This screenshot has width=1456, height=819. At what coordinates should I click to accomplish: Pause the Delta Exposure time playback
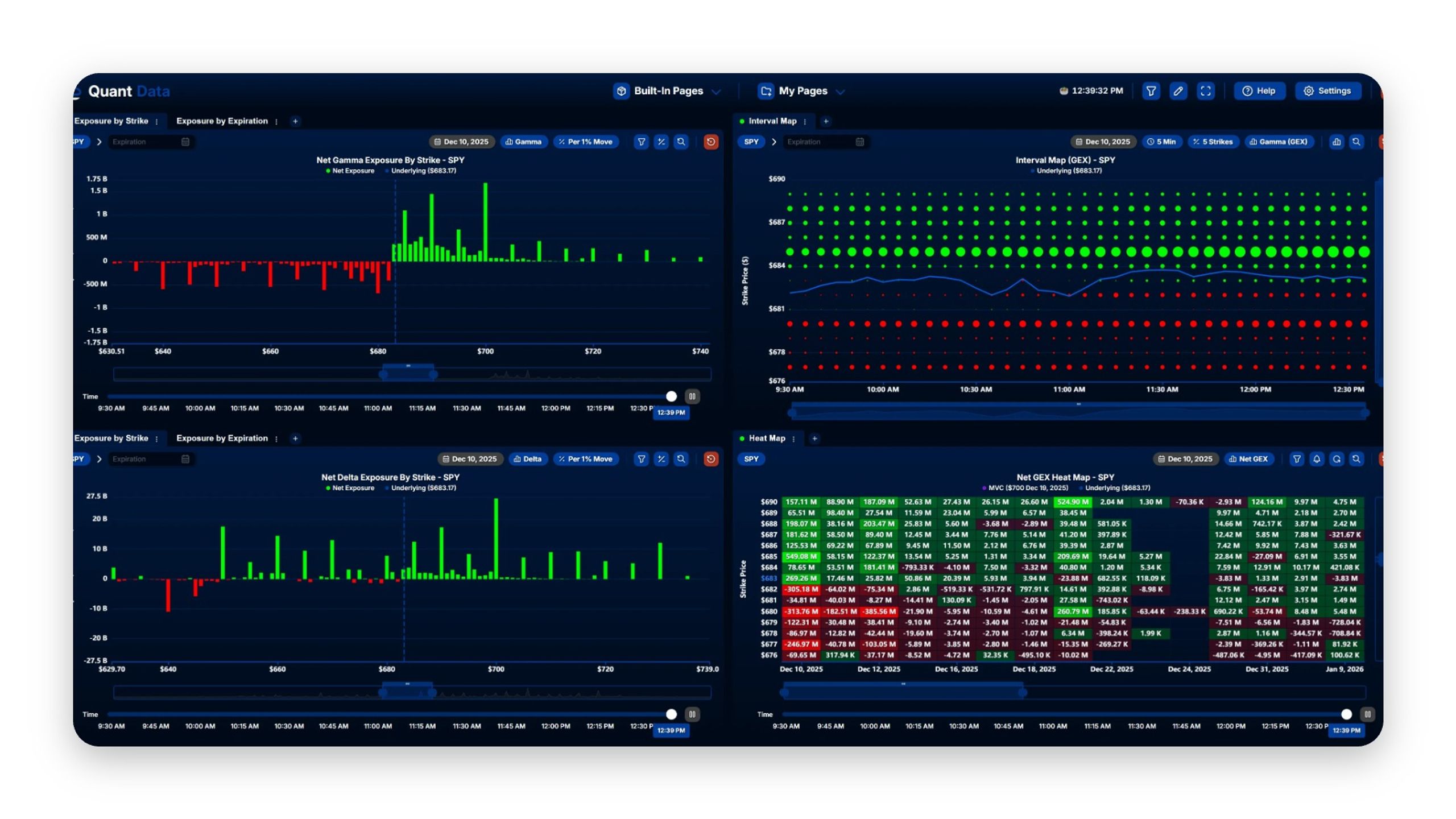(692, 714)
